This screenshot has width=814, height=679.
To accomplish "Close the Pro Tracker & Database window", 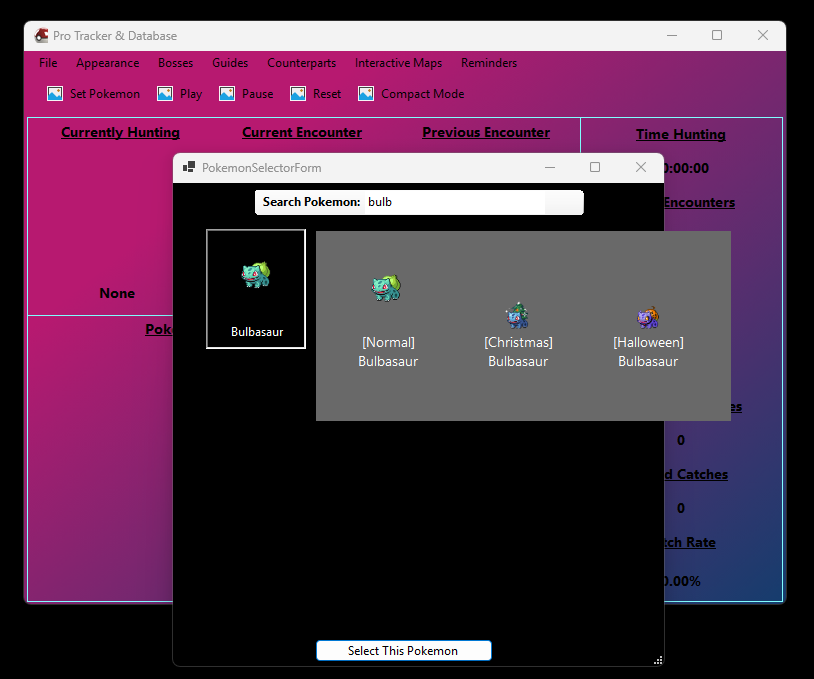I will coord(763,35).
